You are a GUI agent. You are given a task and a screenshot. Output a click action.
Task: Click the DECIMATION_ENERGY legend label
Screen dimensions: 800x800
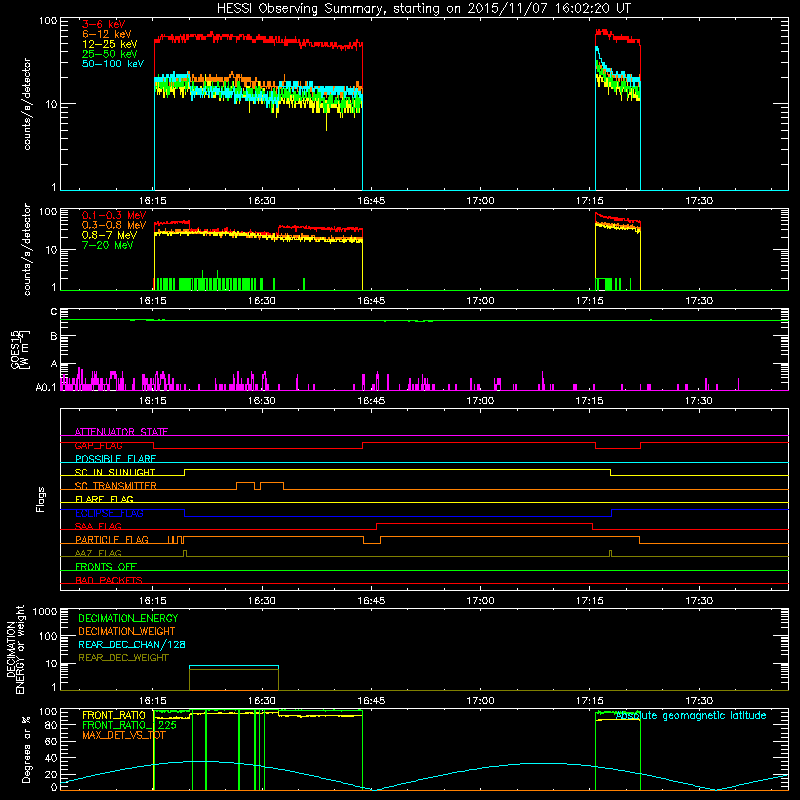[128, 618]
